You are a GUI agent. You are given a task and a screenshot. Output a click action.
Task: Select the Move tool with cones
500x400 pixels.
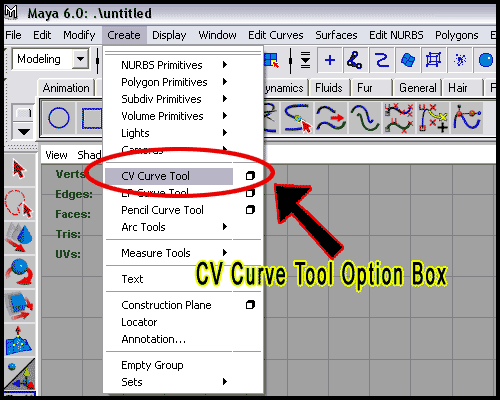pyautogui.click(x=19, y=237)
